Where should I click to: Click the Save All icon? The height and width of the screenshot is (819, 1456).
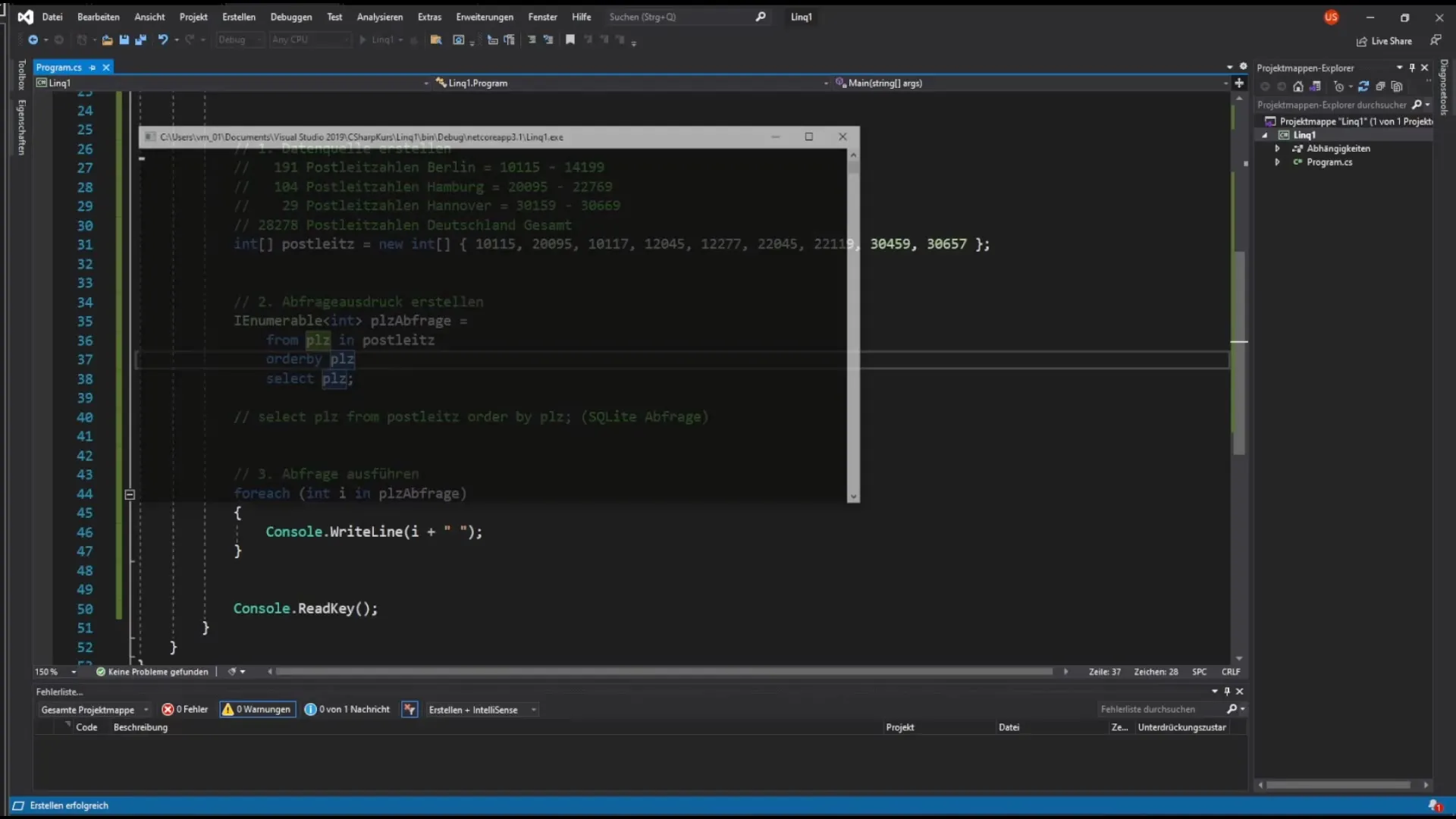point(140,40)
